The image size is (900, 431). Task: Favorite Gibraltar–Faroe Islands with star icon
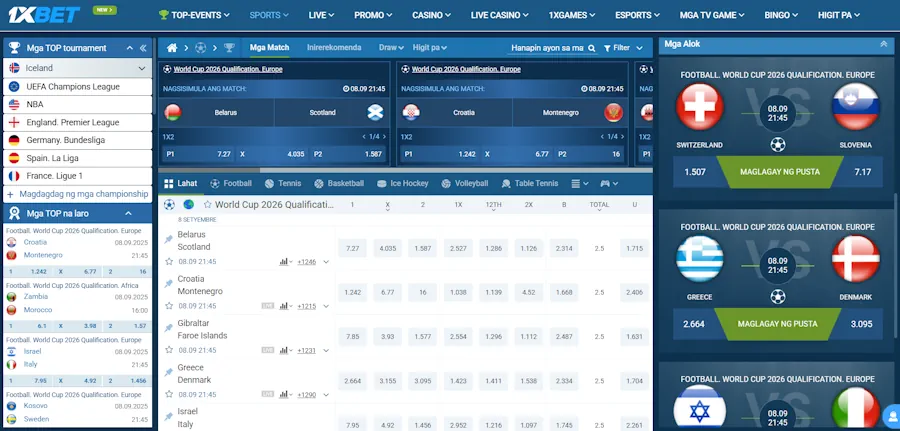[169, 350]
